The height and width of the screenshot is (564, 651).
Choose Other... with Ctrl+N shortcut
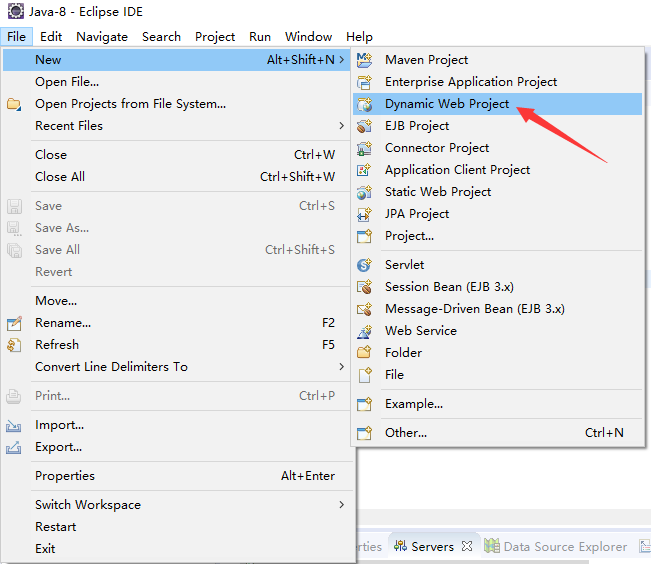pyautogui.click(x=497, y=433)
